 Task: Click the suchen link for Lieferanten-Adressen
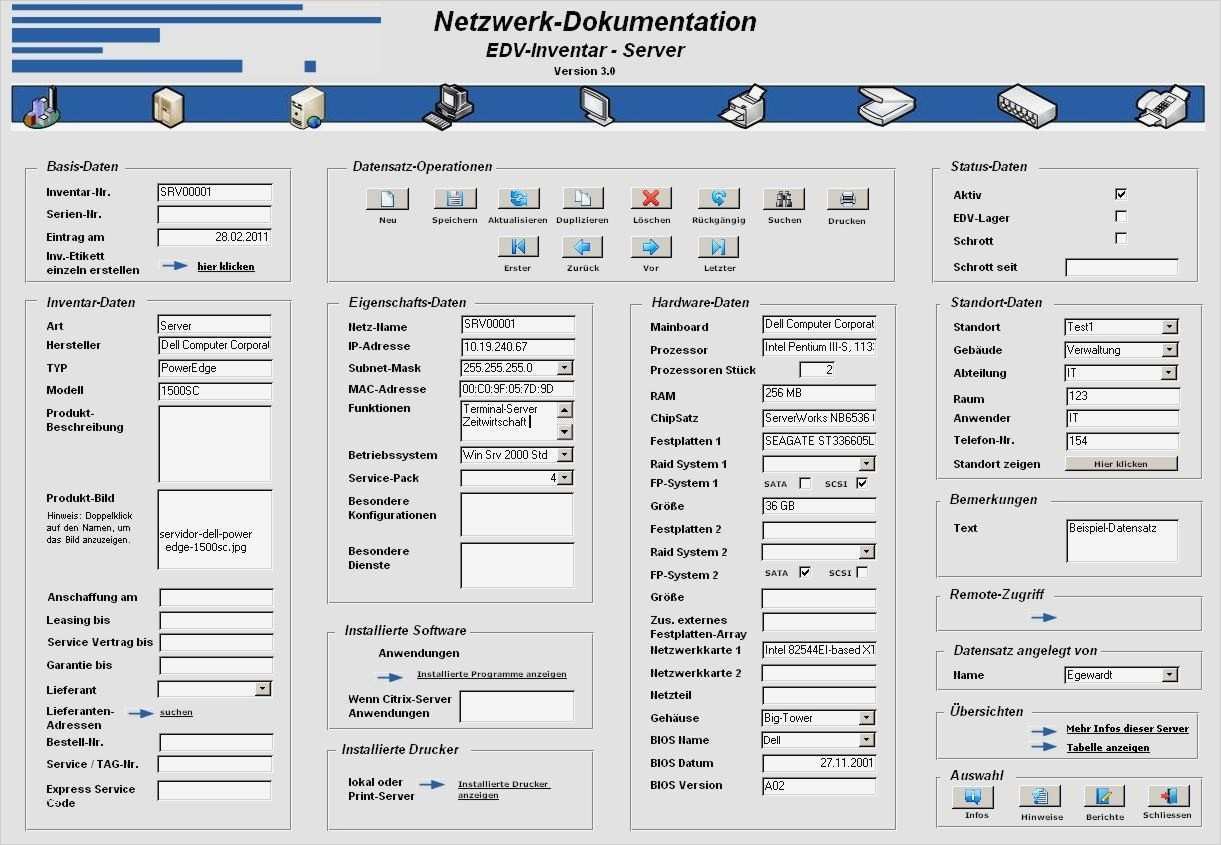[x=176, y=712]
